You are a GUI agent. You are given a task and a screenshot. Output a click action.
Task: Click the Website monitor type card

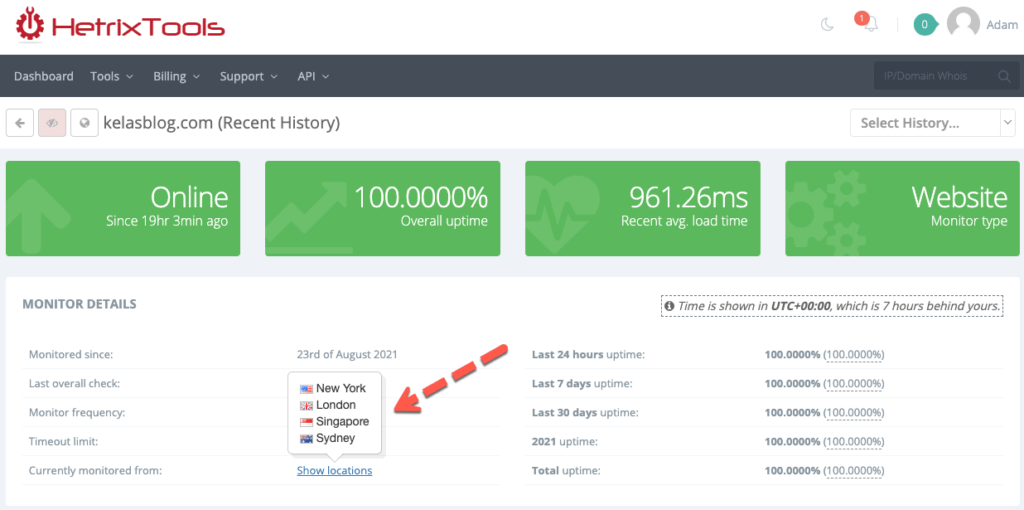point(903,208)
